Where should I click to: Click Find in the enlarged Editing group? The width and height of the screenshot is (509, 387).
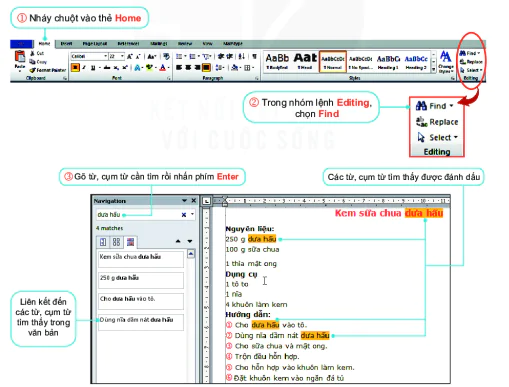(435, 106)
